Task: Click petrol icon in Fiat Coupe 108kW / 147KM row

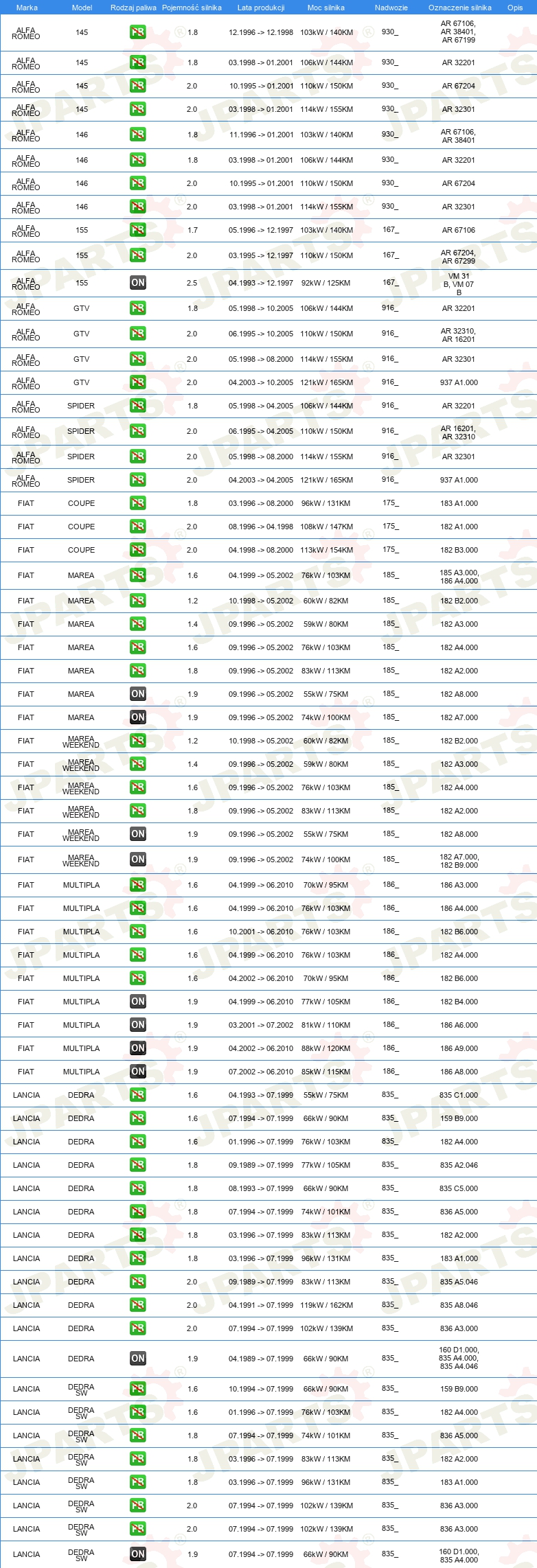Action: point(138,527)
